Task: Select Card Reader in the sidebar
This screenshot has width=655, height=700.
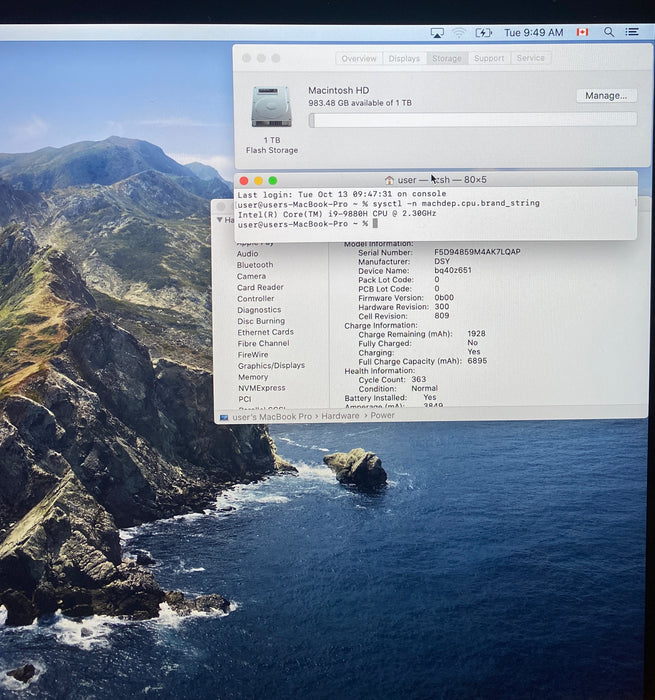Action: [x=260, y=288]
